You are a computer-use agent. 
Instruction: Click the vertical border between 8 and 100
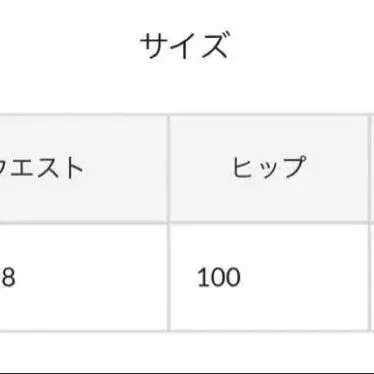point(169,277)
